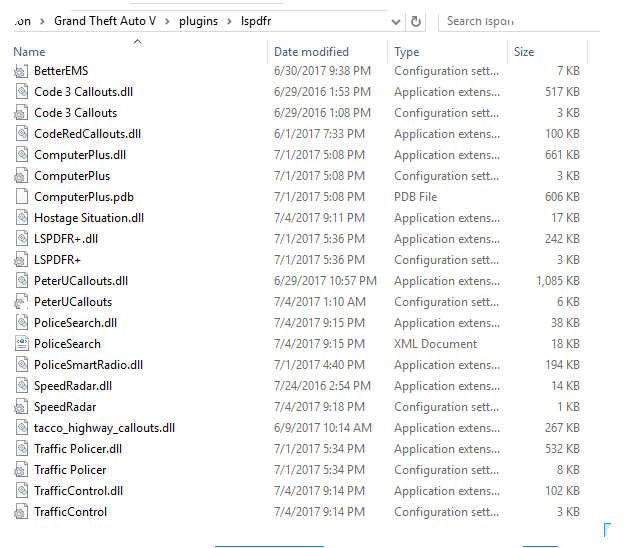Image resolution: width=632 pixels, height=548 pixels.
Task: Expand the chevron after Grand Theft Auto V
Action: tap(167, 21)
